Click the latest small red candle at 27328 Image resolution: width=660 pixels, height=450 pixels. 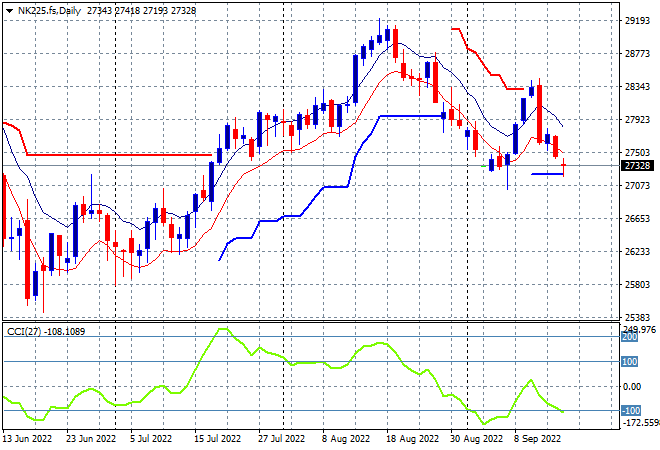[564, 165]
